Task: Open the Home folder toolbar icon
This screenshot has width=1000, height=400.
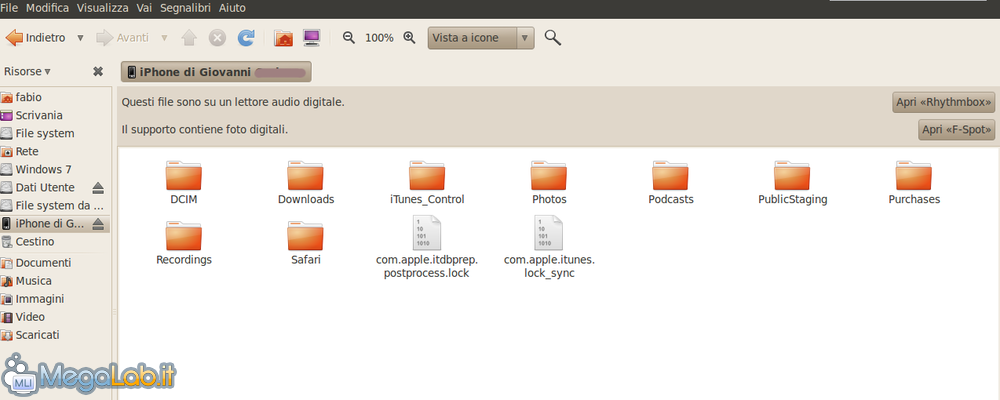Action: click(283, 38)
